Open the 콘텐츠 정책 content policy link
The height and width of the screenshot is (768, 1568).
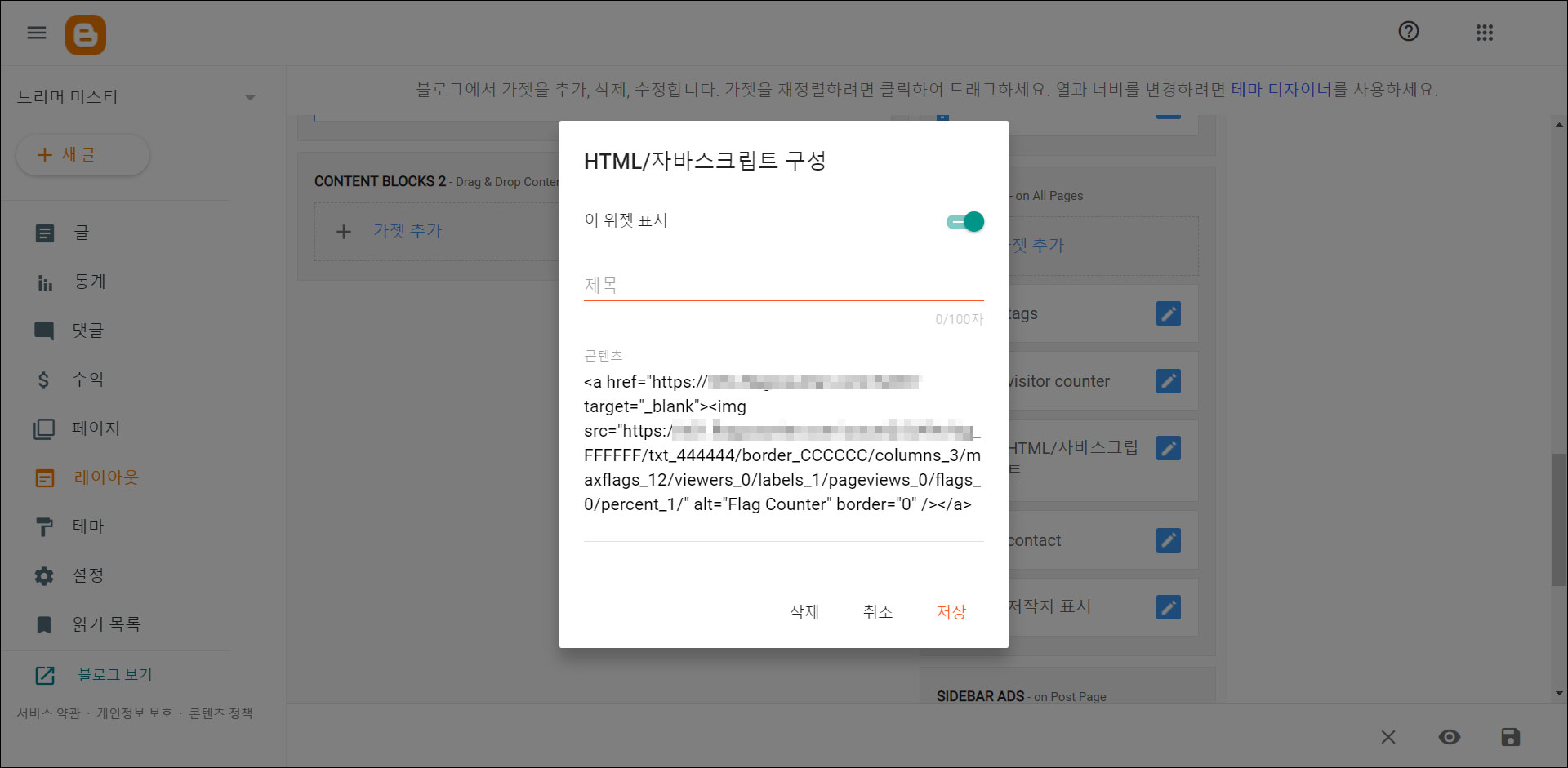point(220,713)
